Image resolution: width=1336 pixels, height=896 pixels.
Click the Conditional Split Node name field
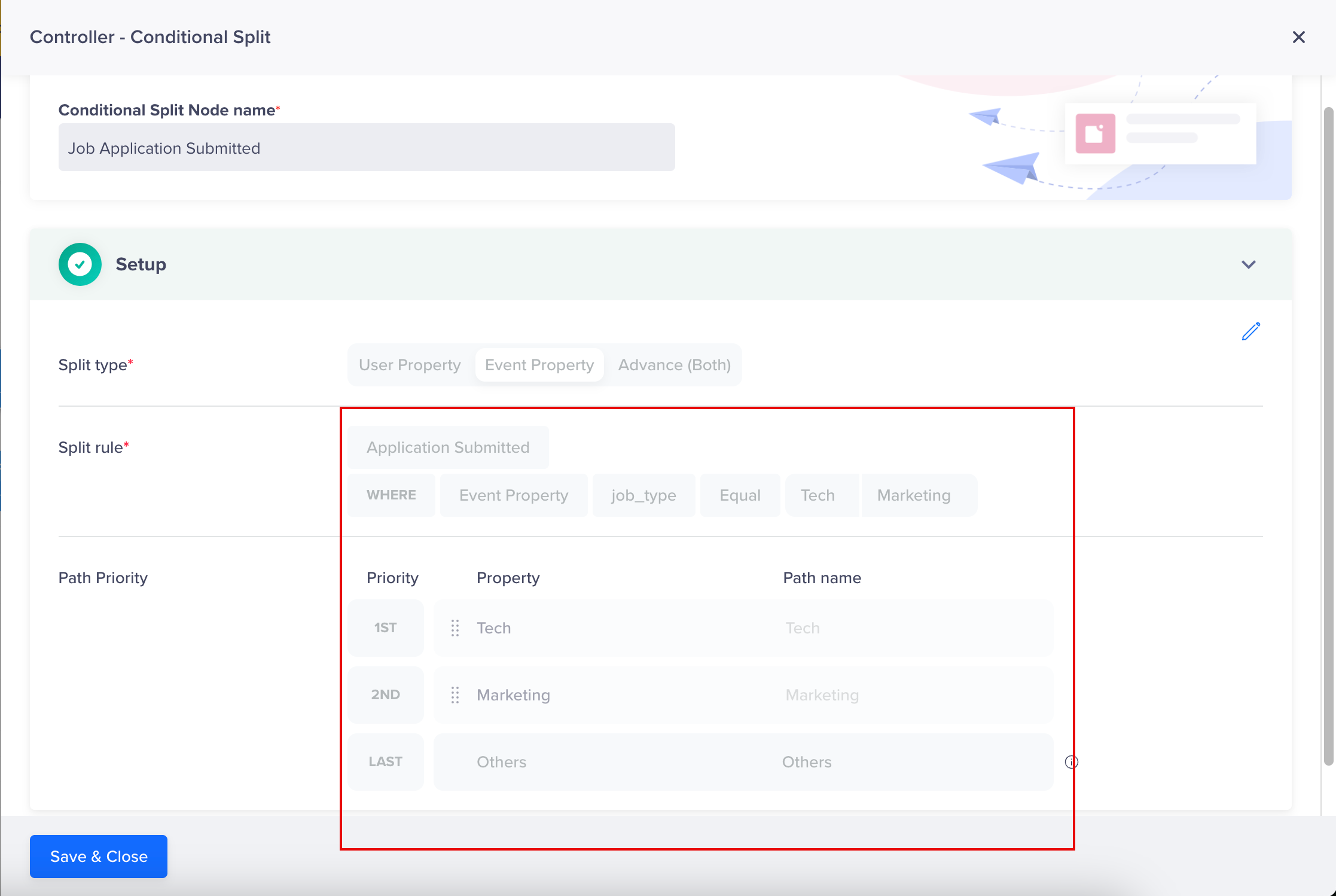point(367,148)
